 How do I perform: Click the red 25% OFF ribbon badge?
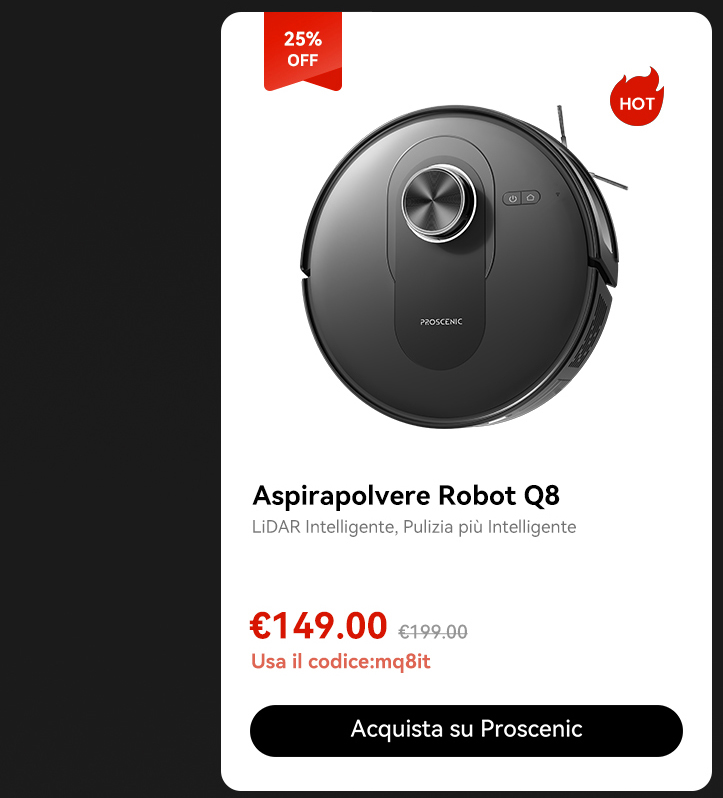tap(303, 51)
